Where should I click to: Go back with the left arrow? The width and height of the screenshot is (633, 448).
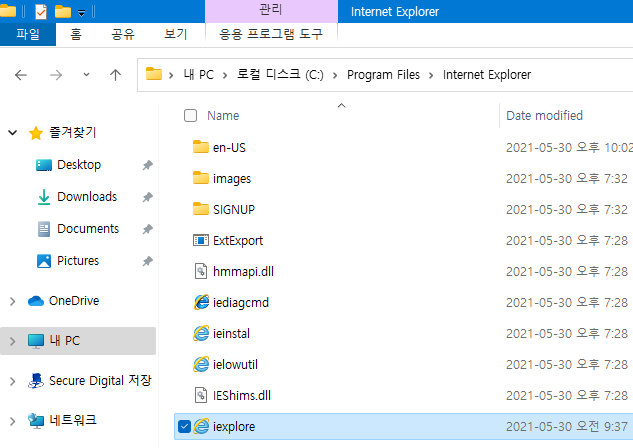[21, 75]
